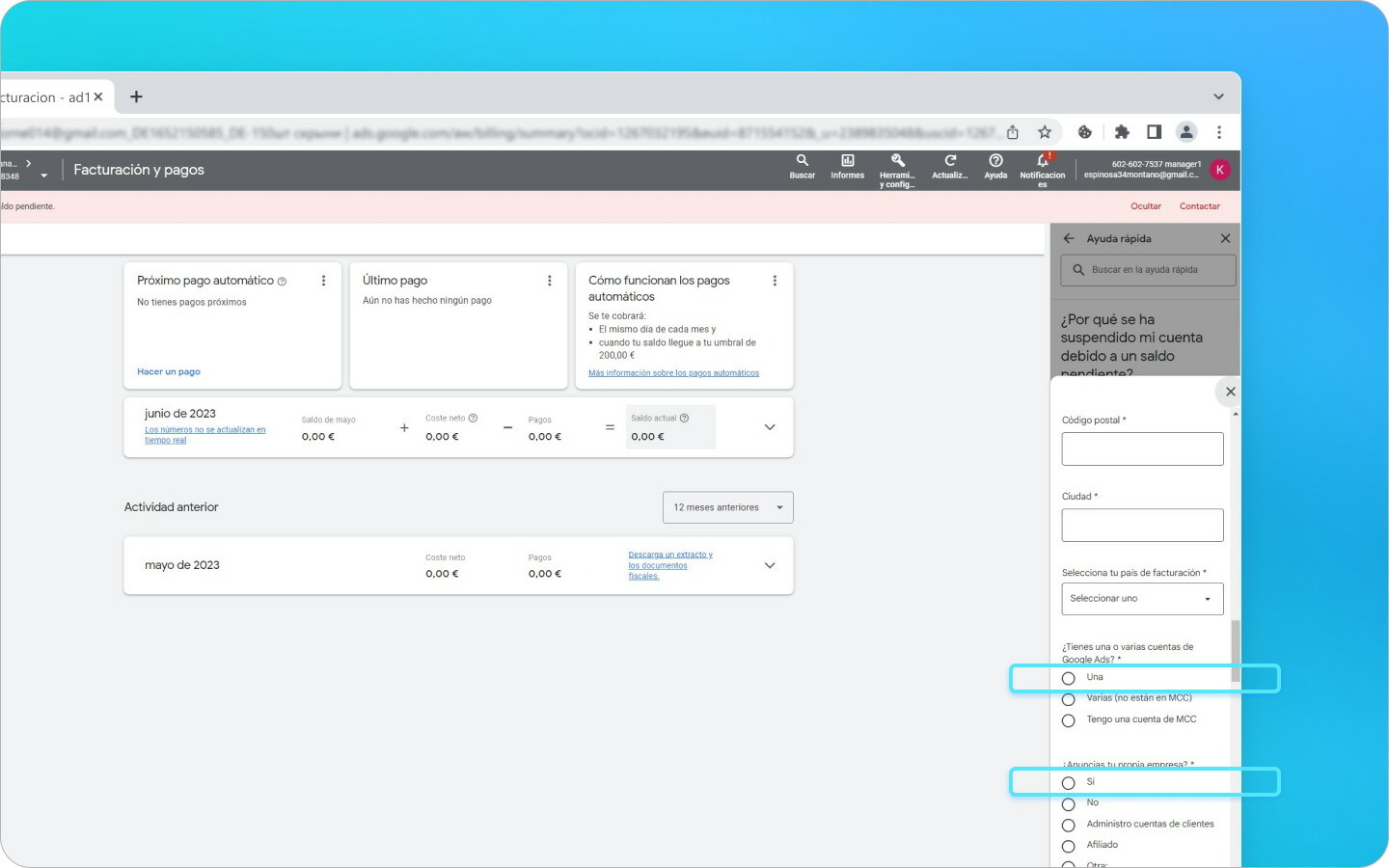Image resolution: width=1389 pixels, height=868 pixels.
Task: Open the browser tab search chevron
Action: pyautogui.click(x=1218, y=96)
